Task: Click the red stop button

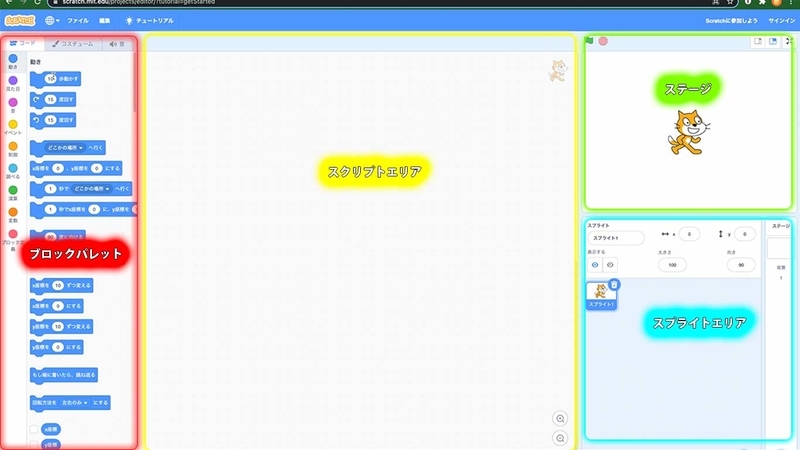Action: pos(603,41)
